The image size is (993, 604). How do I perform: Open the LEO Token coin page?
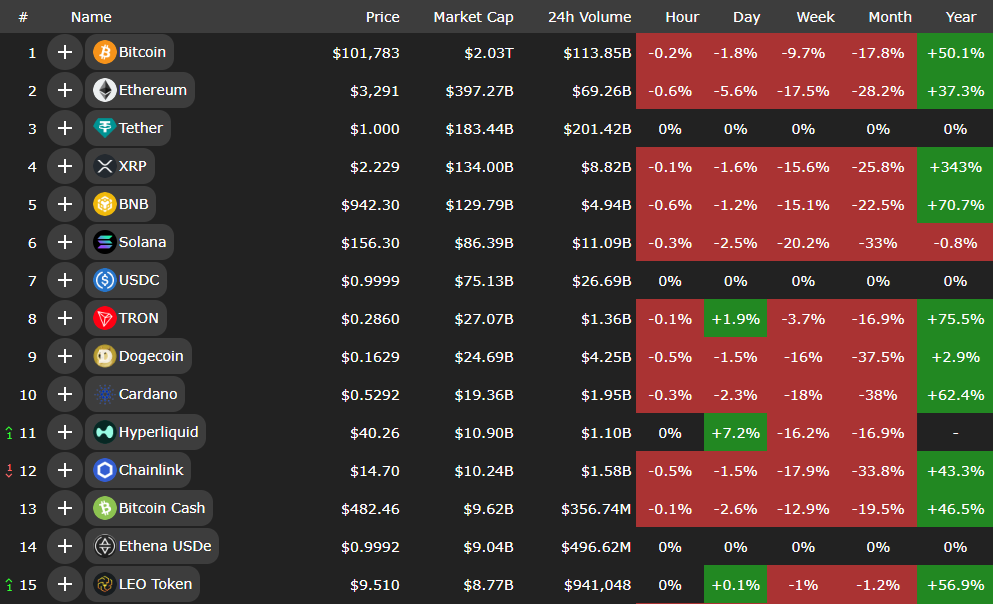point(155,584)
